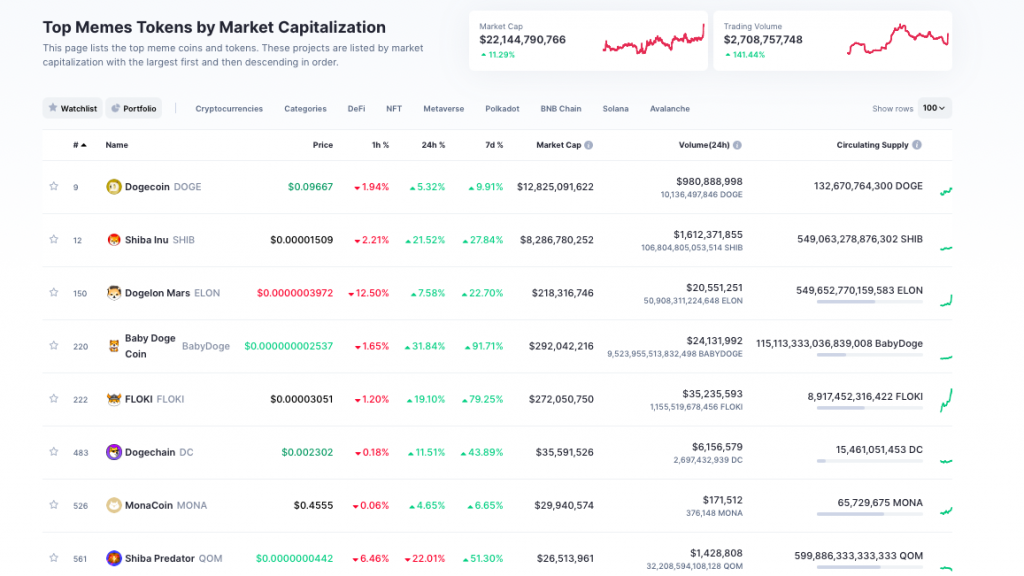
Task: Open the Avalanche tab
Action: click(669, 108)
